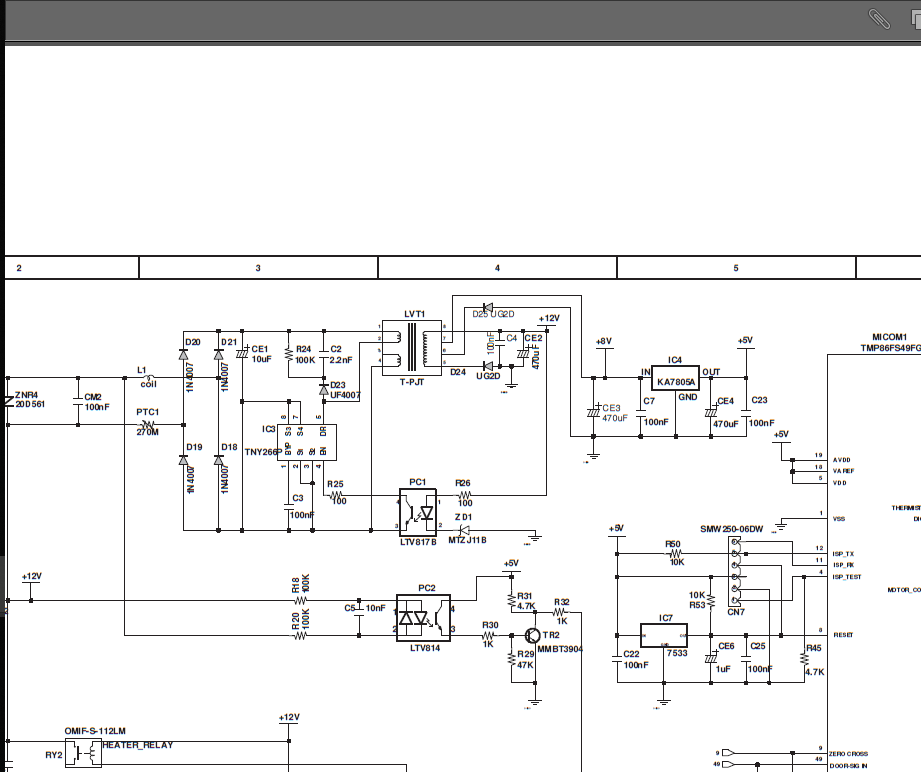Open the attachments paperclip icon
Screen dimensions: 921x772
click(879, 19)
